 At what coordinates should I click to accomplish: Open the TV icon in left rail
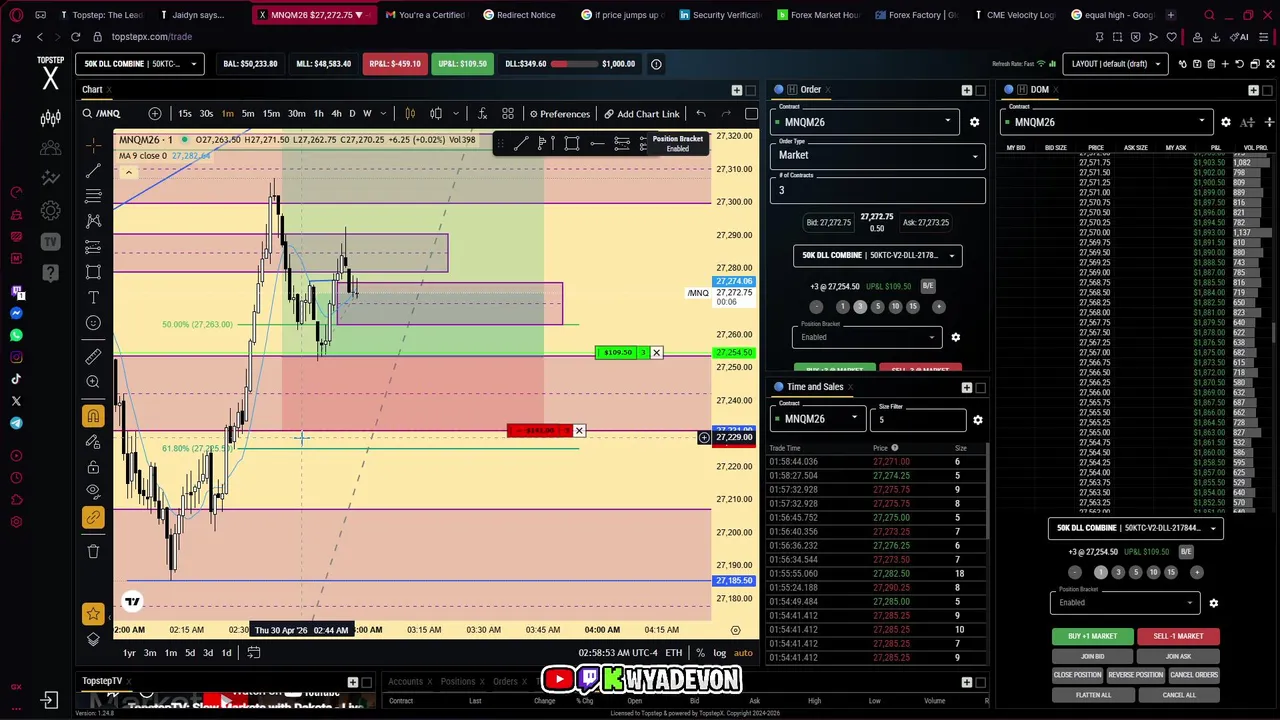pos(50,242)
